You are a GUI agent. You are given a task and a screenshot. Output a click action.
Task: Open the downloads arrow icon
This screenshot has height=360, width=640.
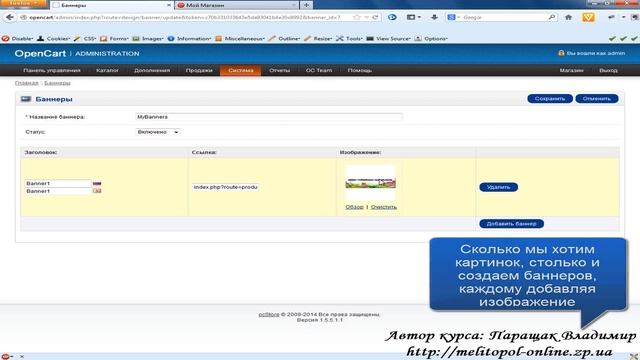click(434, 17)
